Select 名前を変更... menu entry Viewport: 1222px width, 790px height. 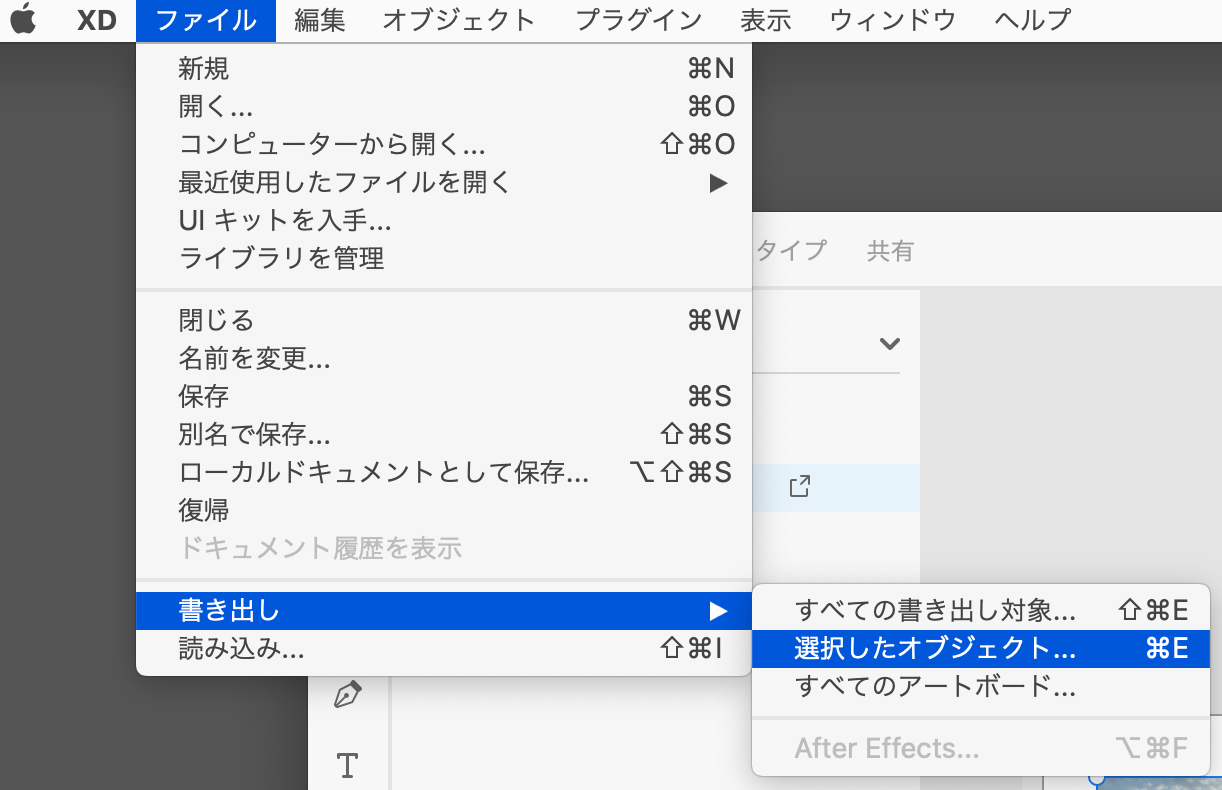pyautogui.click(x=443, y=358)
